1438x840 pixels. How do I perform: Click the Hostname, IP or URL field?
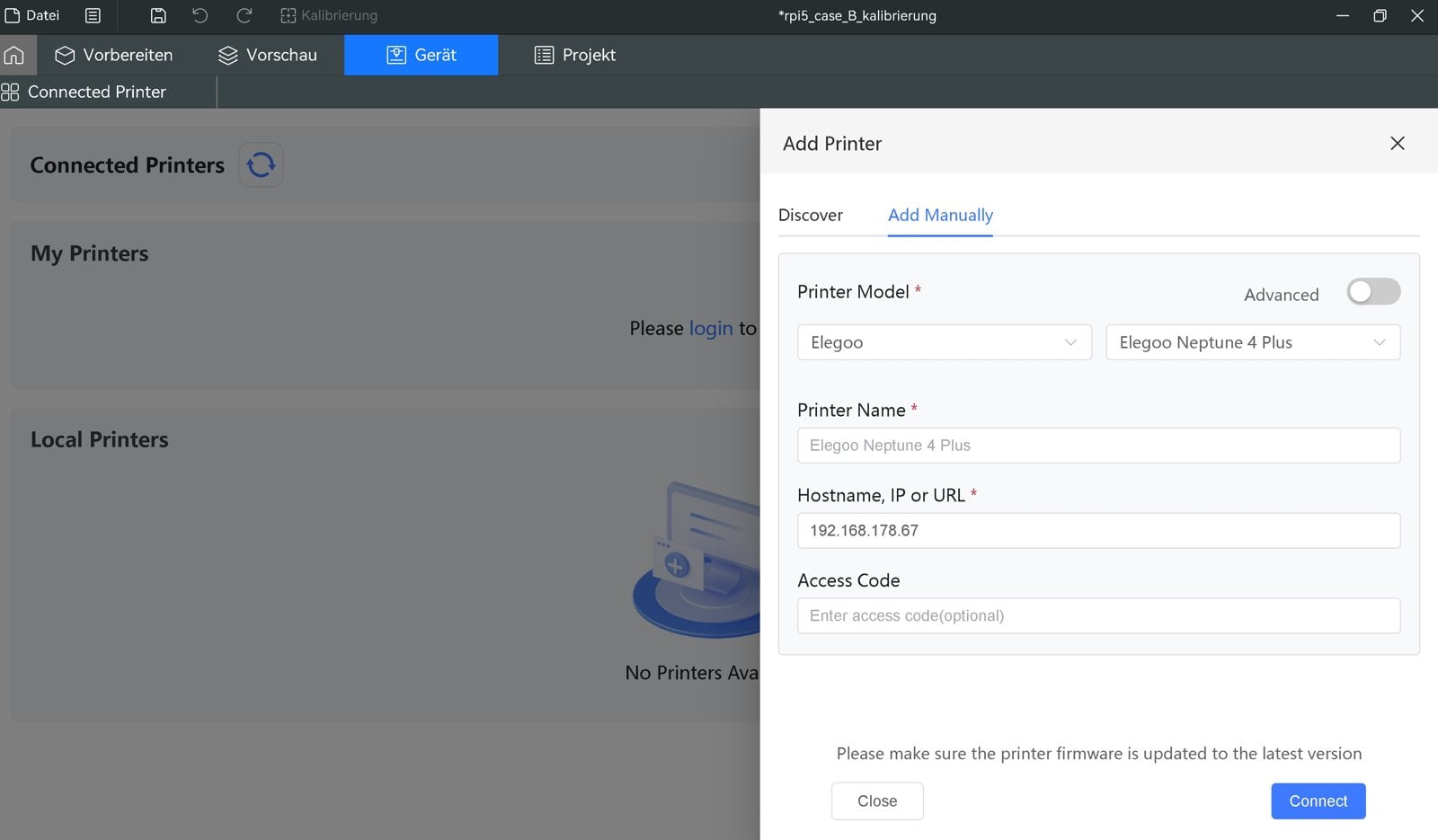(x=1098, y=531)
